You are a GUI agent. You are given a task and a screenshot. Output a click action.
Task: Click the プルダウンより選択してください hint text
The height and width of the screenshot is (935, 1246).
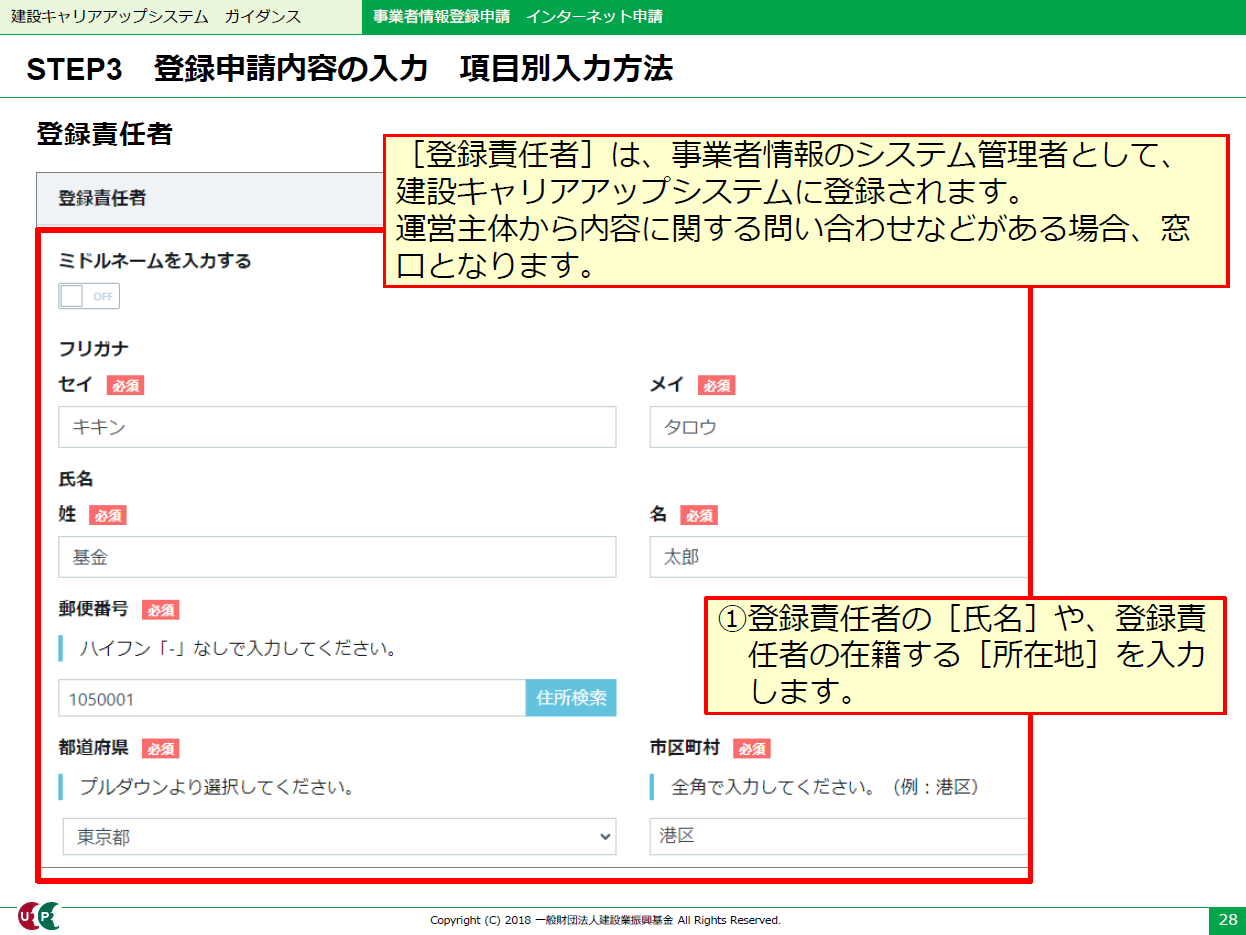tap(218, 787)
